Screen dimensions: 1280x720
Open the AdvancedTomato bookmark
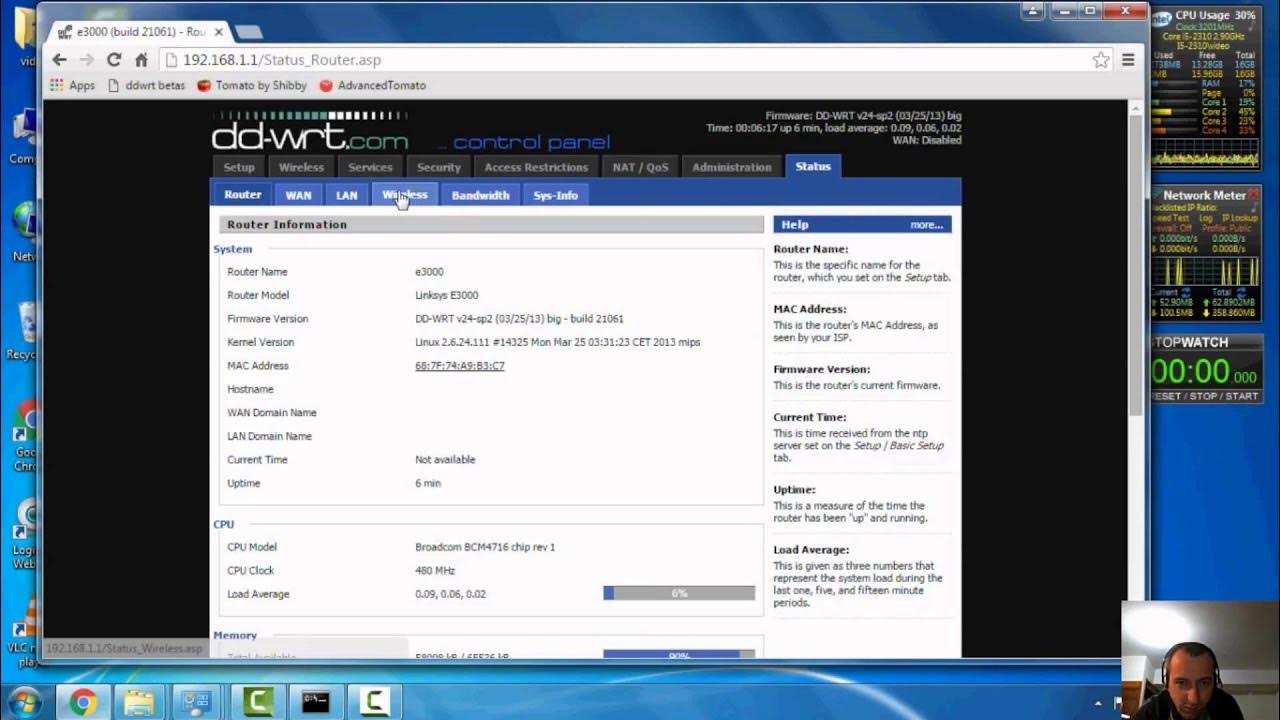coord(373,86)
